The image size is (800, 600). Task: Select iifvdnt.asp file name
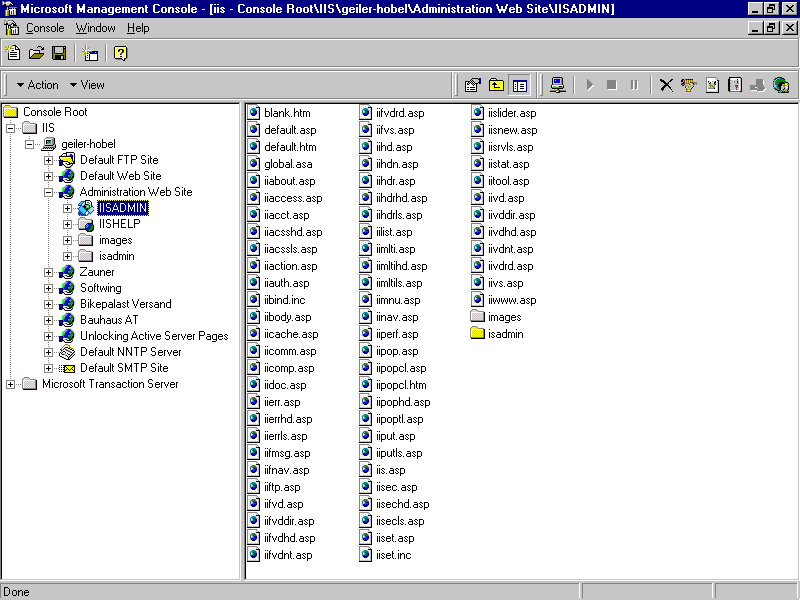288,555
